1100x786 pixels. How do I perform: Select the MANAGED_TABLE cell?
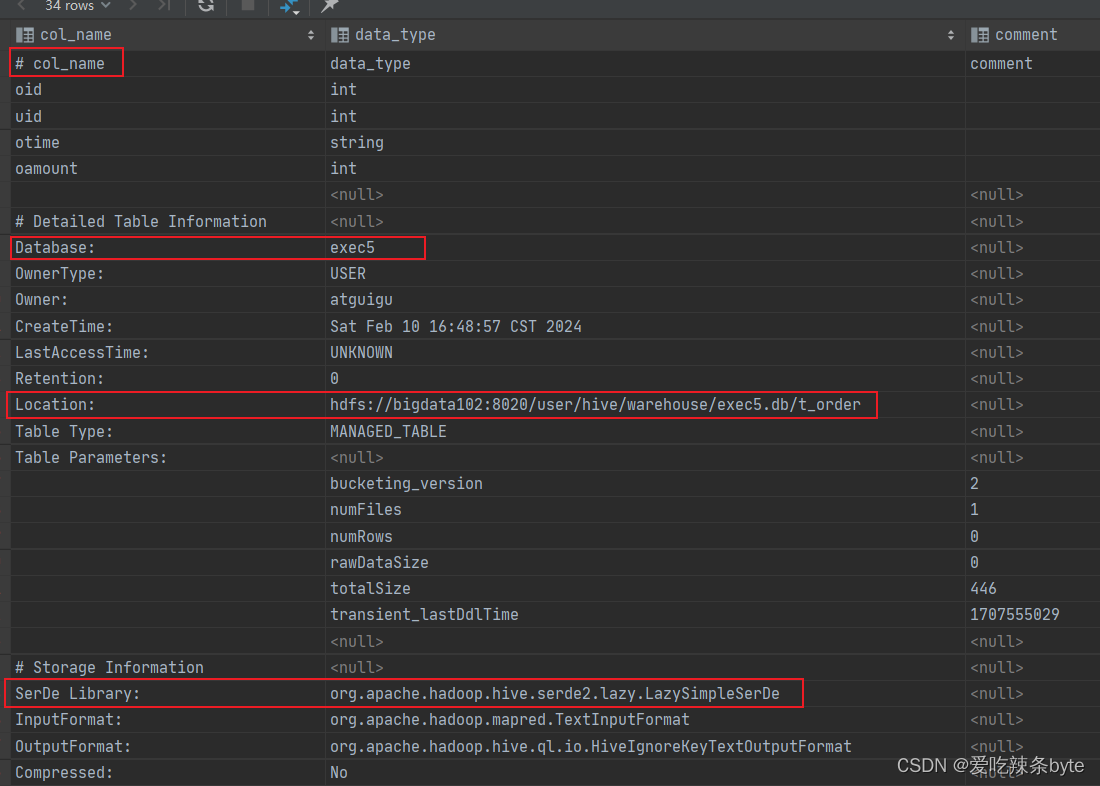point(388,431)
